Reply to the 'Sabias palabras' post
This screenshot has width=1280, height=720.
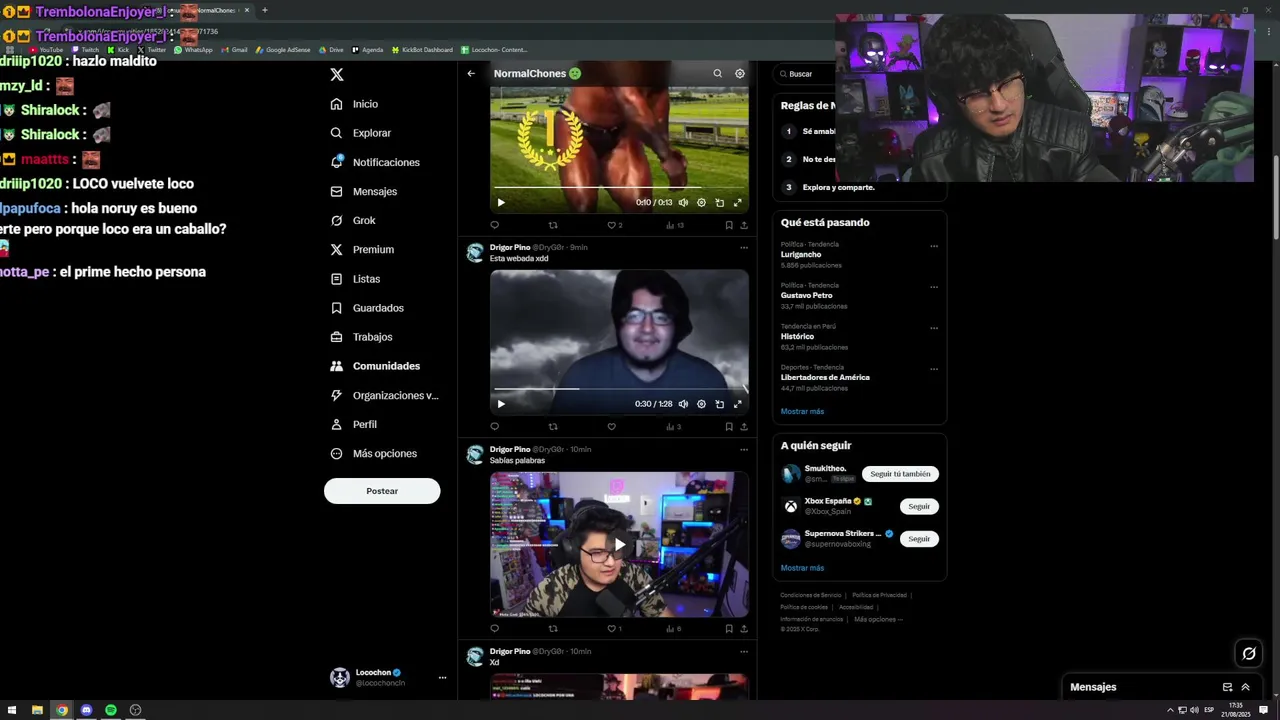pyautogui.click(x=494, y=628)
